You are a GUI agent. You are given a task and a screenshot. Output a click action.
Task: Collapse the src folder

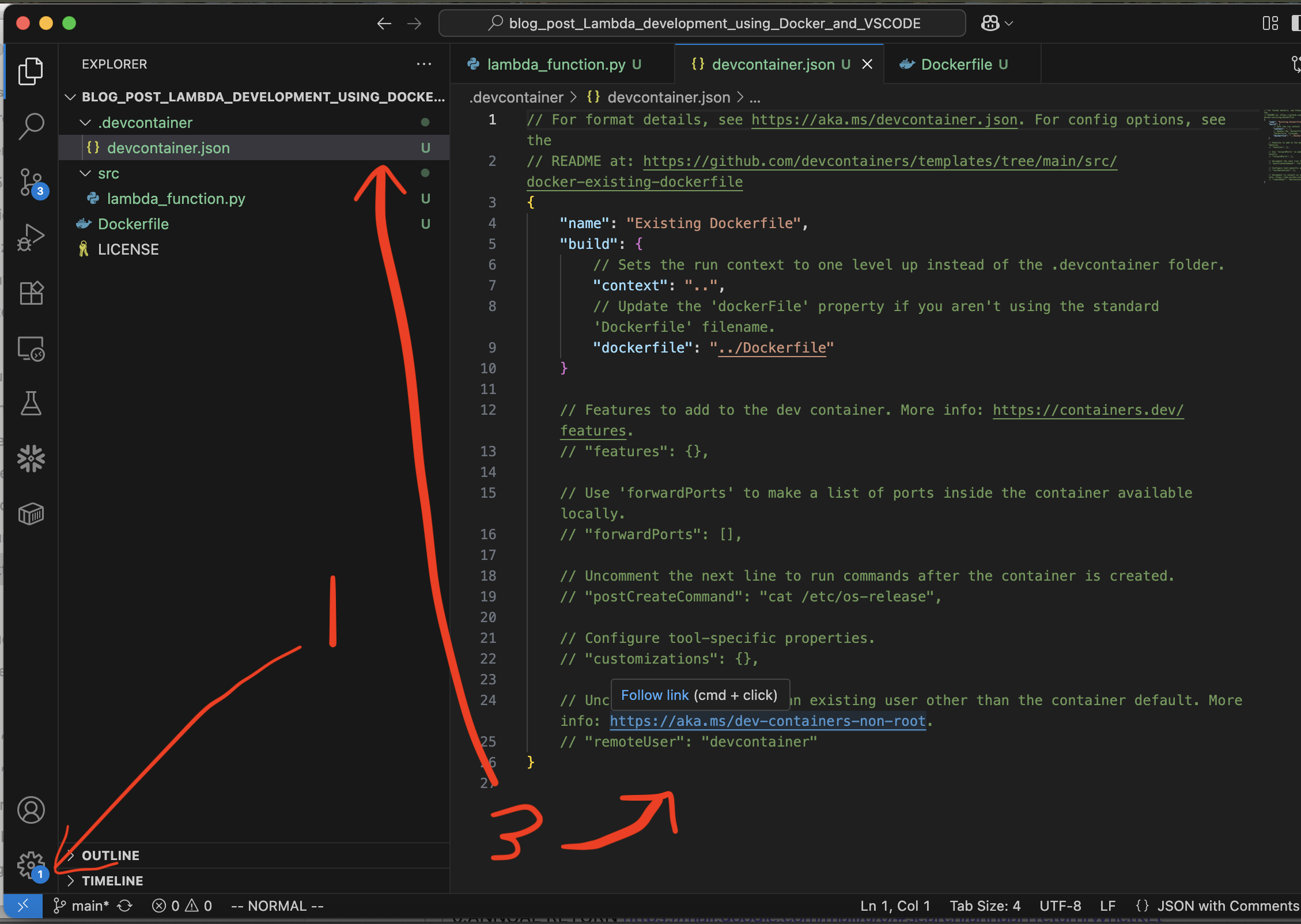[x=86, y=173]
